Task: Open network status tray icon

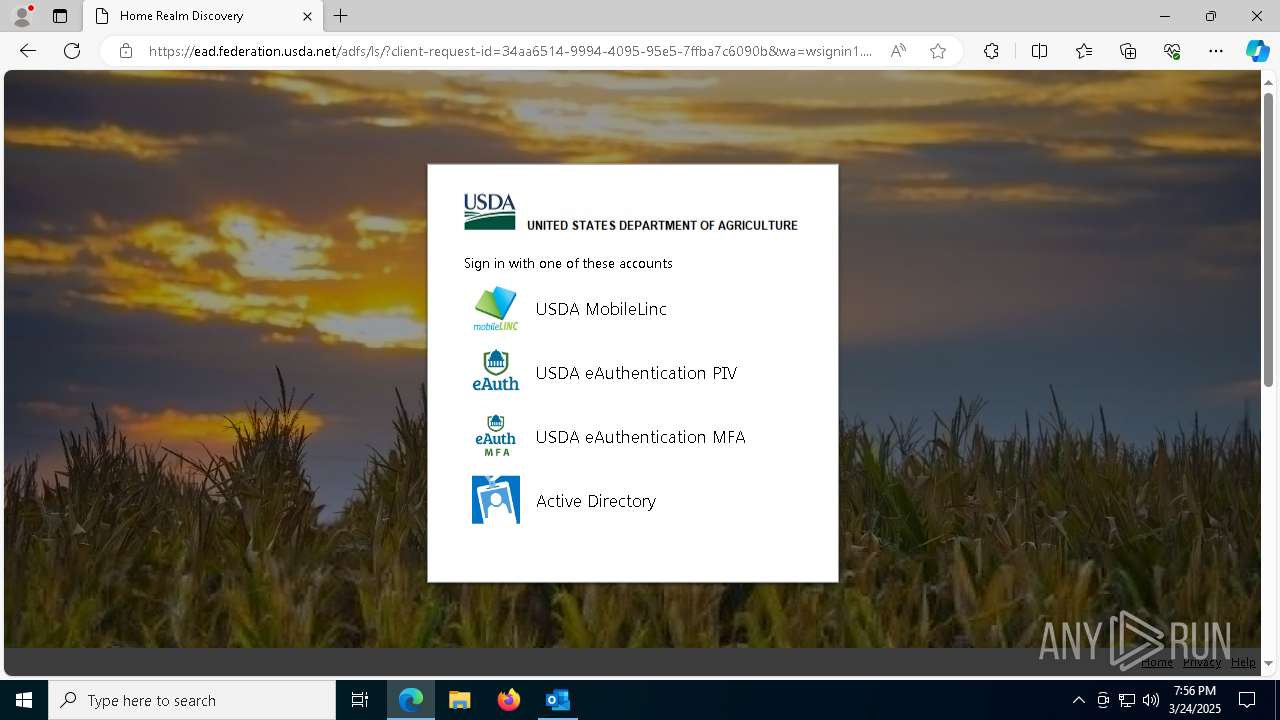Action: click(1127, 700)
